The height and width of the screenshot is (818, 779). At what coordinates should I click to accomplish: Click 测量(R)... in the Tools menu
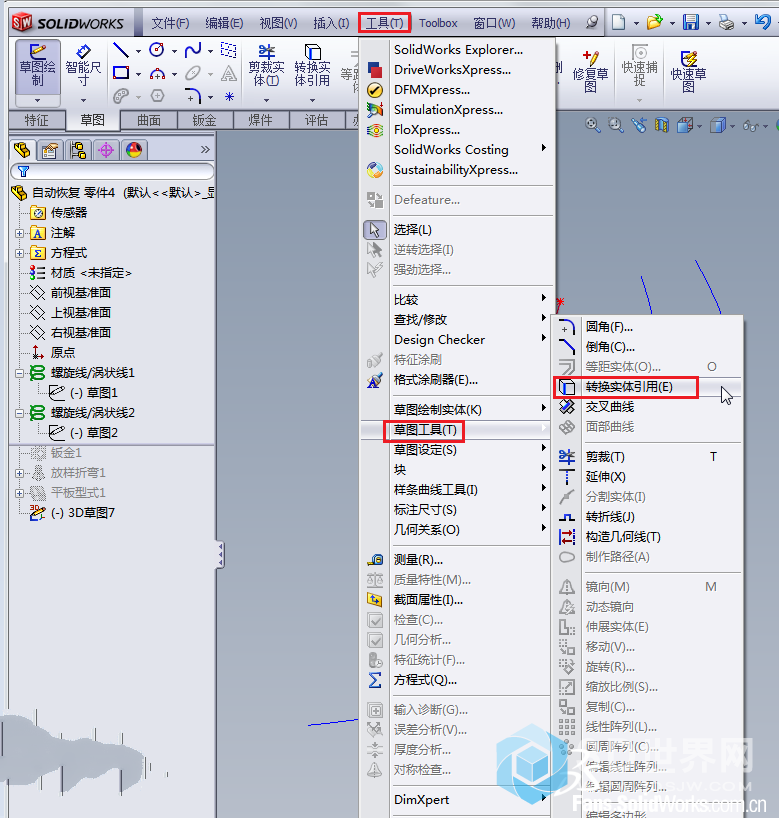tap(418, 560)
